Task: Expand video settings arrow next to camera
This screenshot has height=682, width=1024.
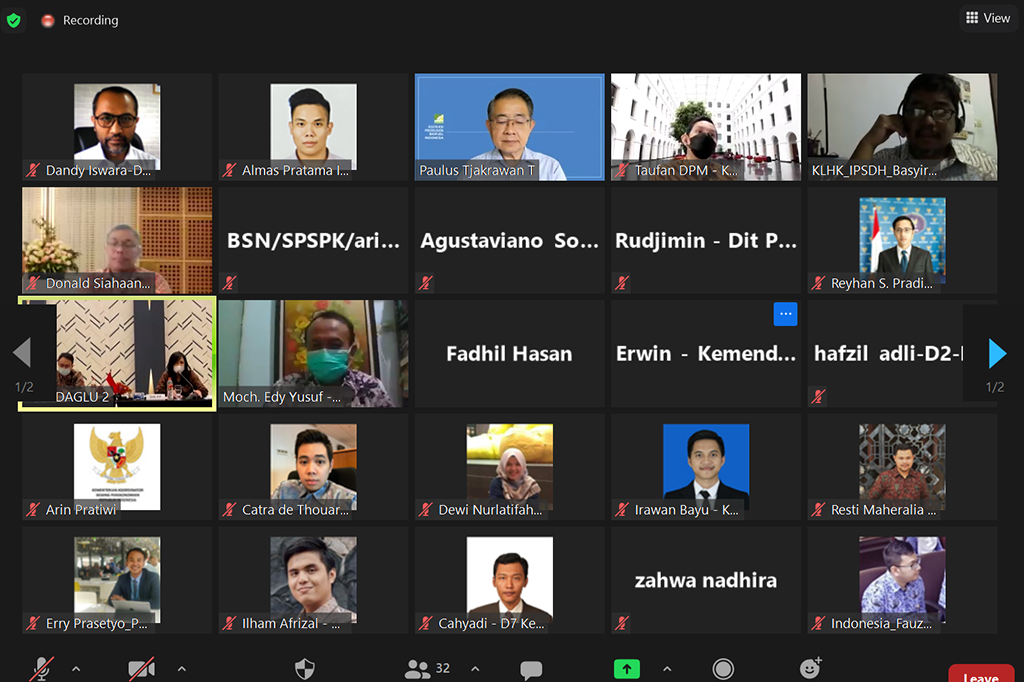Action: pyautogui.click(x=182, y=669)
